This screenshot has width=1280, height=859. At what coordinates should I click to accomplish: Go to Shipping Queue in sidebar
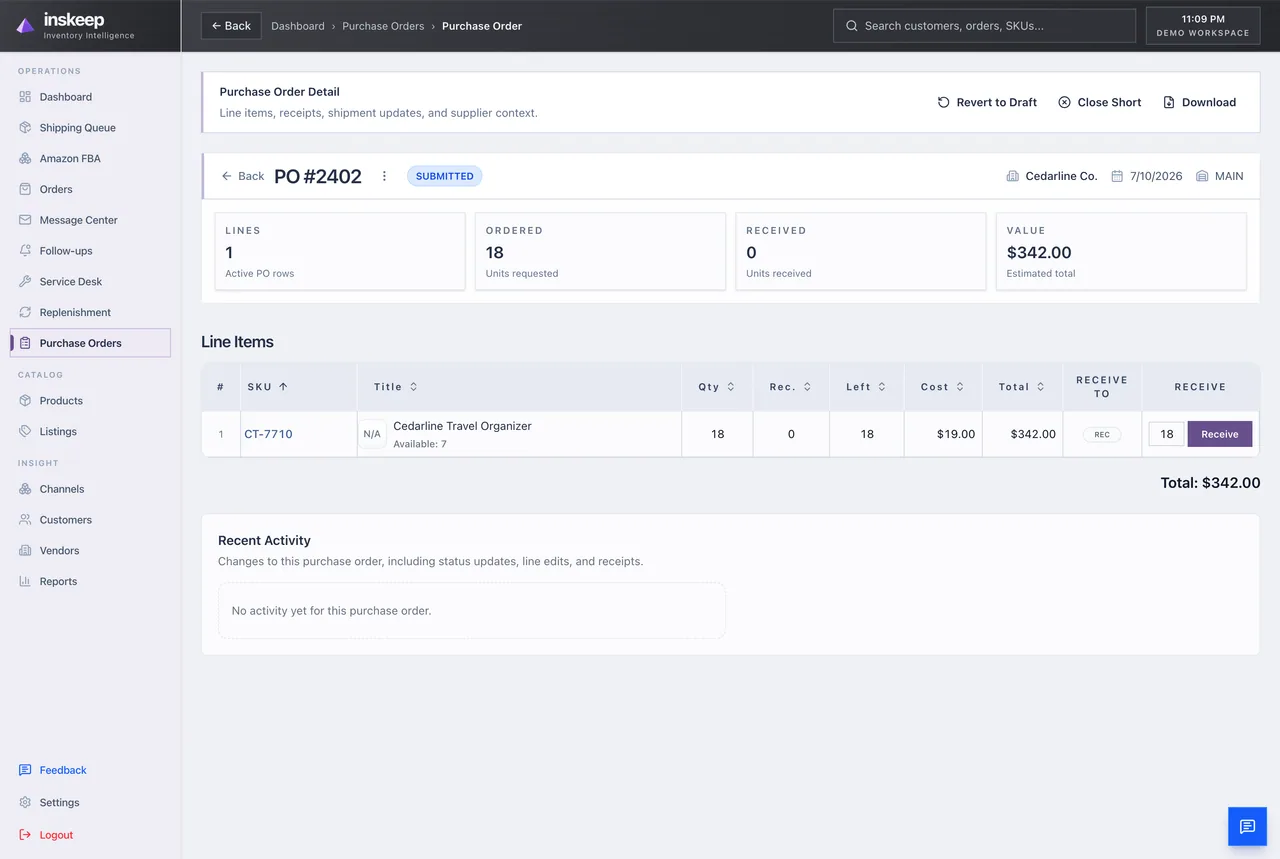point(90,128)
